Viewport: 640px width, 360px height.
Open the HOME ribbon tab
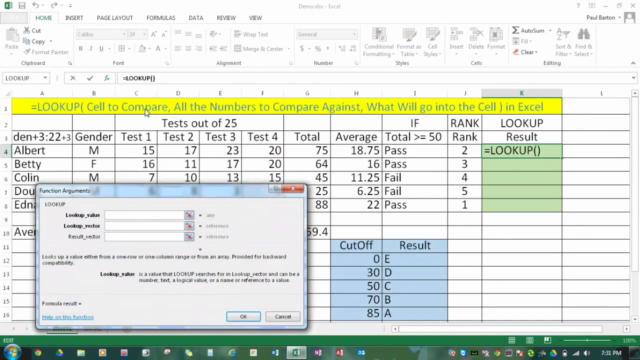[44, 18]
